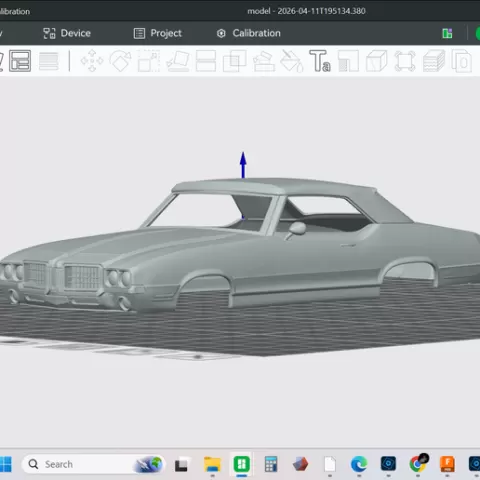Image resolution: width=480 pixels, height=480 pixels.
Task: Select the Support Painting tool
Action: click(x=264, y=61)
